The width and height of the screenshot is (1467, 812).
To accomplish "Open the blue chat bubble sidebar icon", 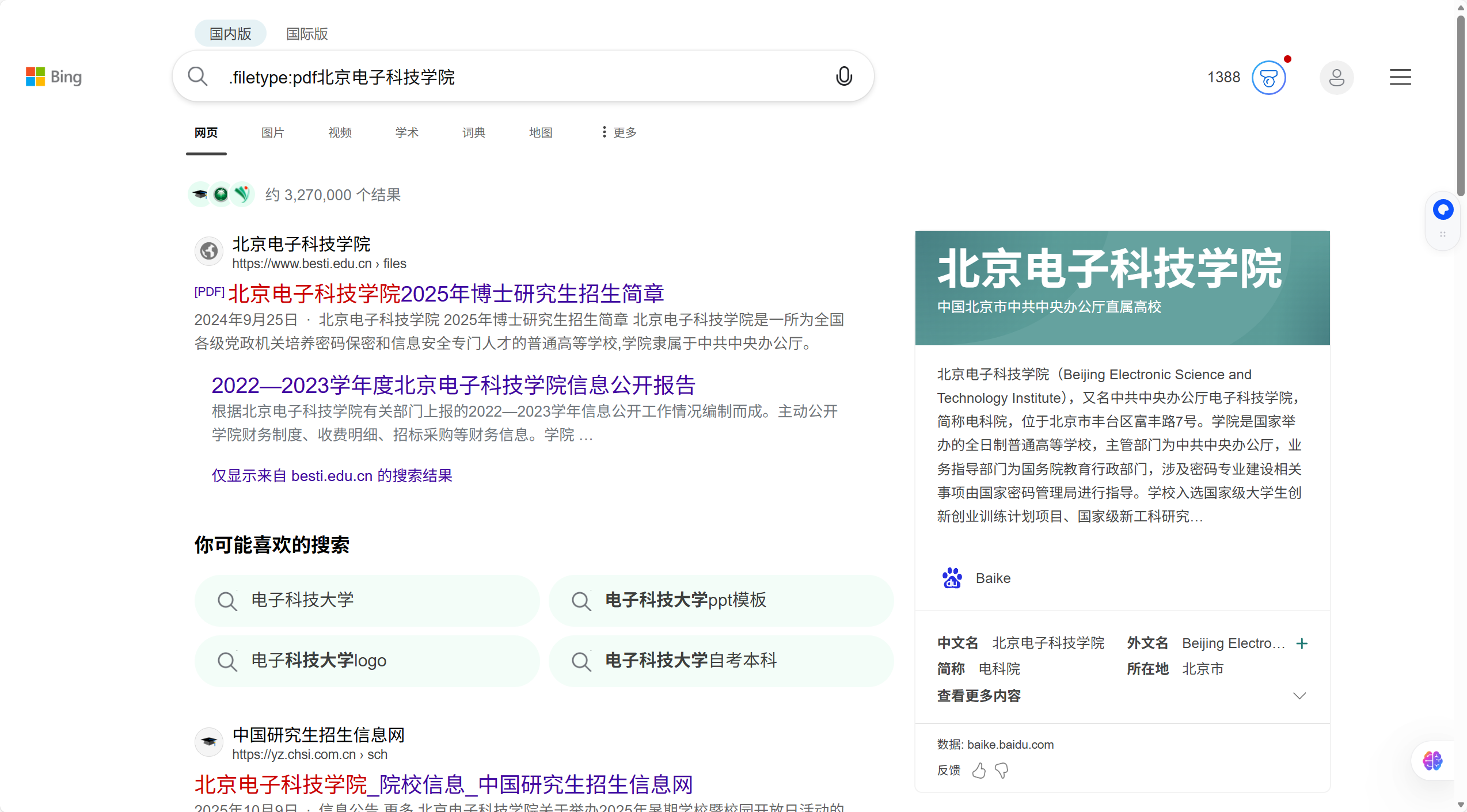I will [1443, 209].
